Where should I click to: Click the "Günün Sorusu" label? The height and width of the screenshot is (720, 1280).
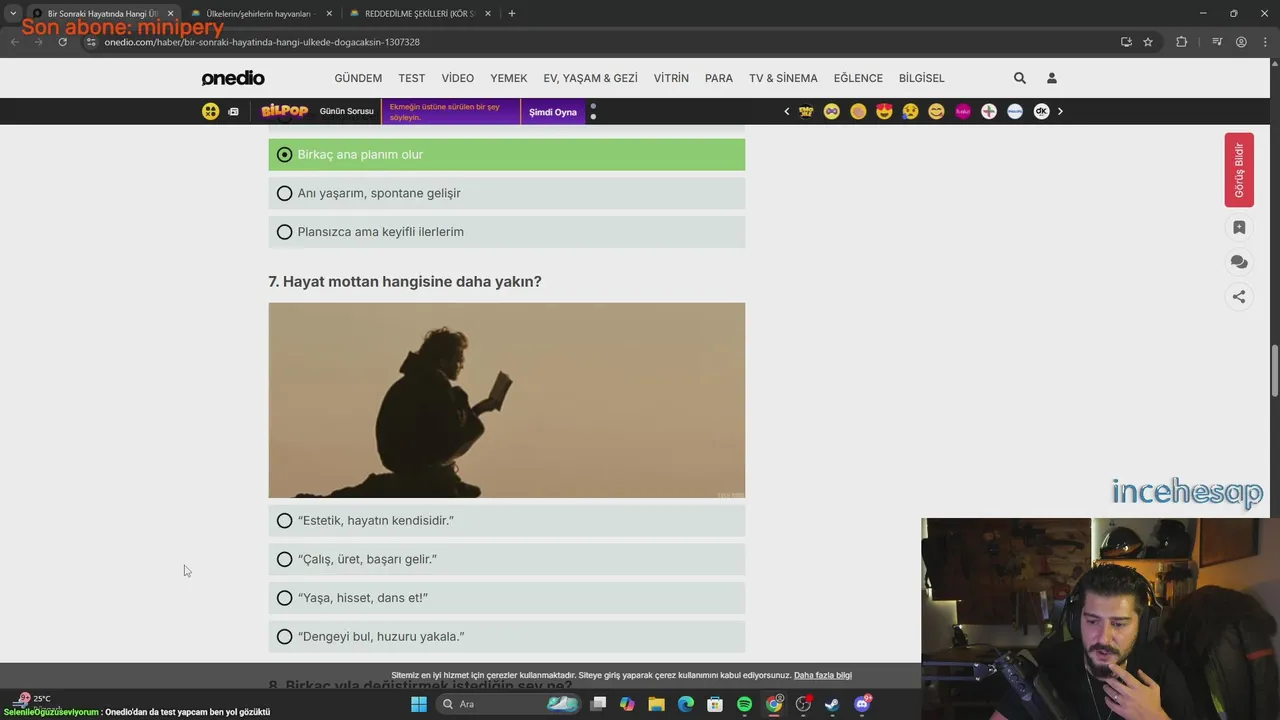[346, 111]
